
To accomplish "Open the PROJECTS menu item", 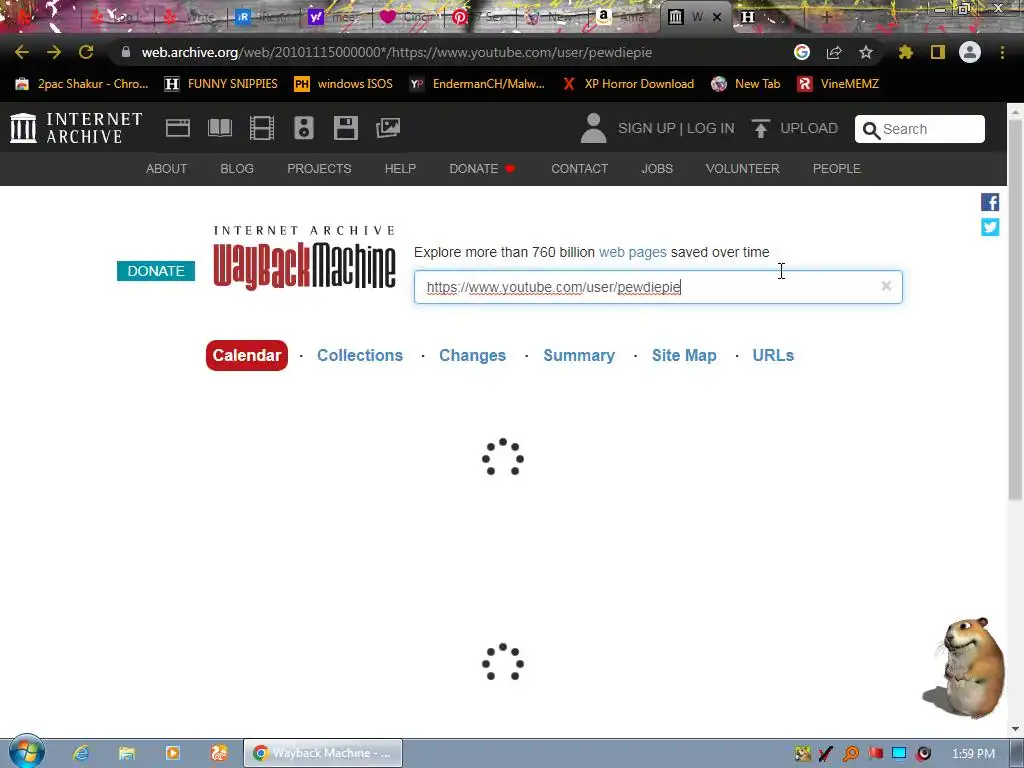I will pyautogui.click(x=319, y=168).
